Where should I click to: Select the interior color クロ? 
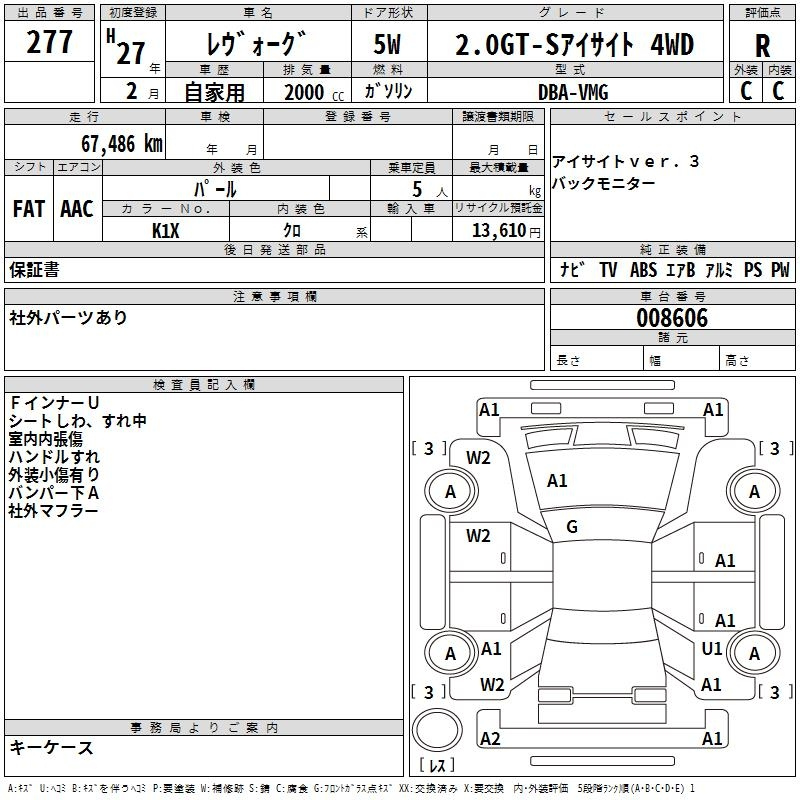pos(292,231)
